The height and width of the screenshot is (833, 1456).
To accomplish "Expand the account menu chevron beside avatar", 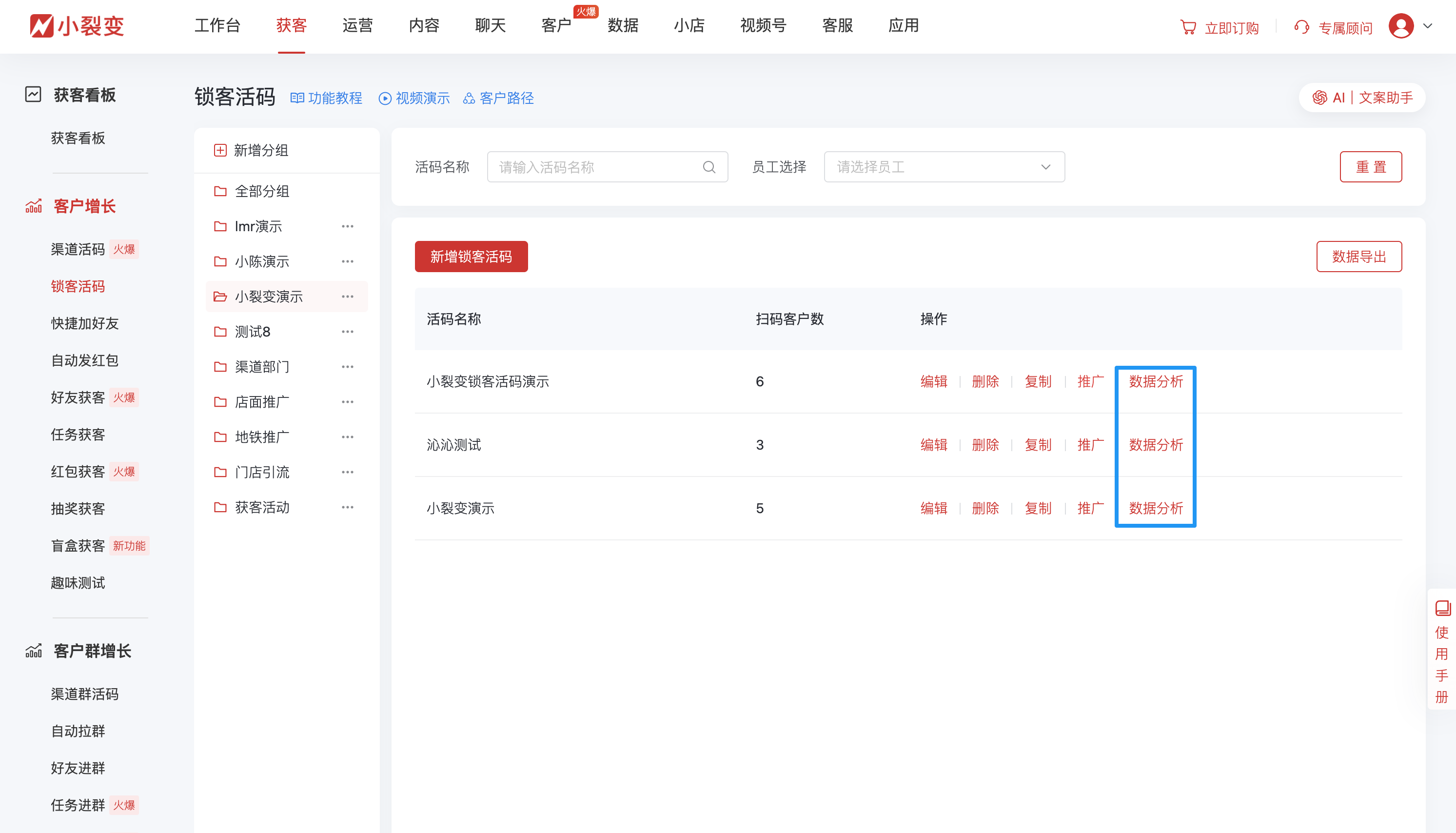I will pyautogui.click(x=1427, y=26).
